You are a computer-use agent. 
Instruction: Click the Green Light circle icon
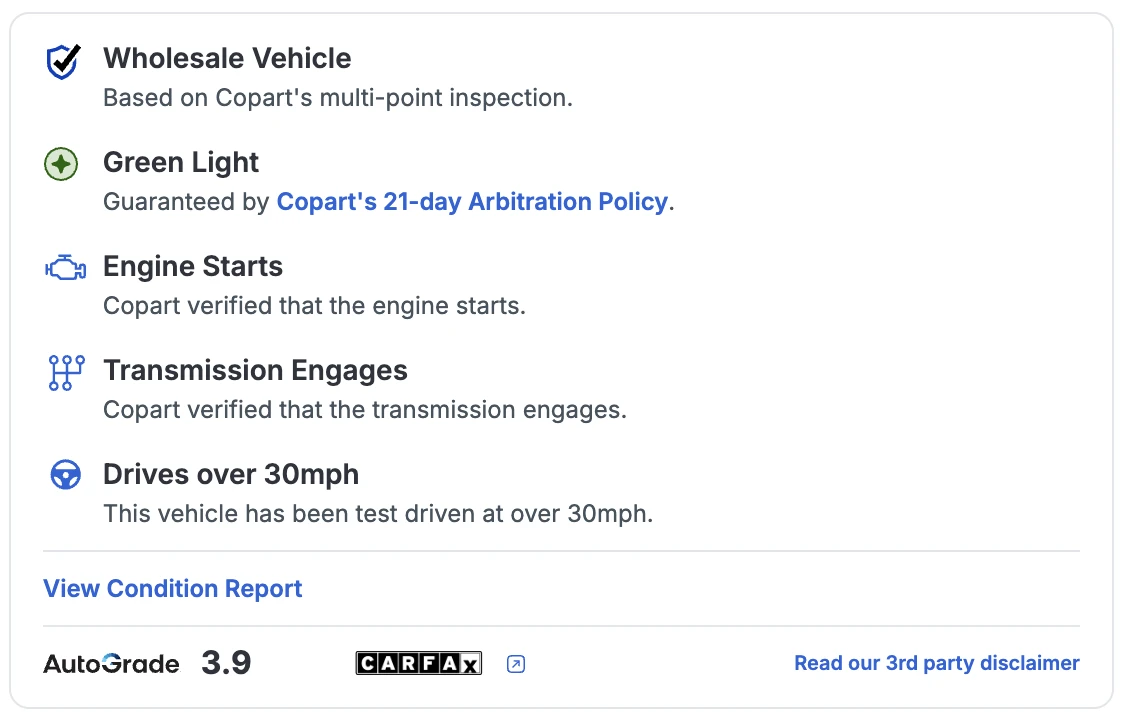[x=62, y=164]
